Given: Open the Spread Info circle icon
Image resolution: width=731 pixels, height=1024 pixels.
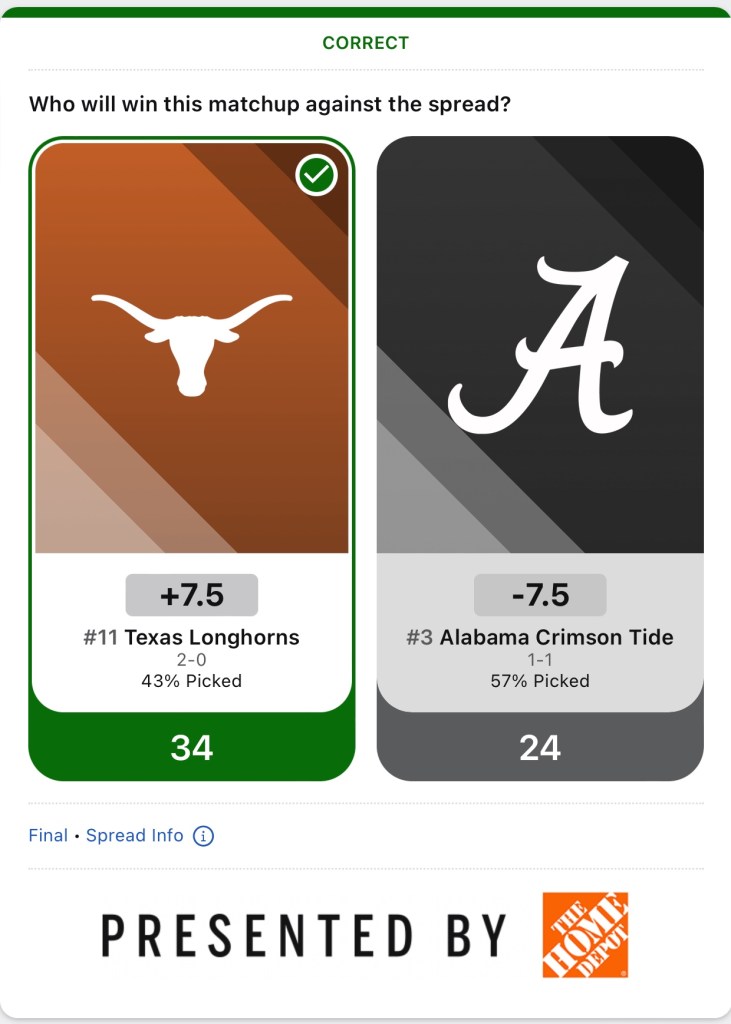Looking at the screenshot, I should coord(203,836).
